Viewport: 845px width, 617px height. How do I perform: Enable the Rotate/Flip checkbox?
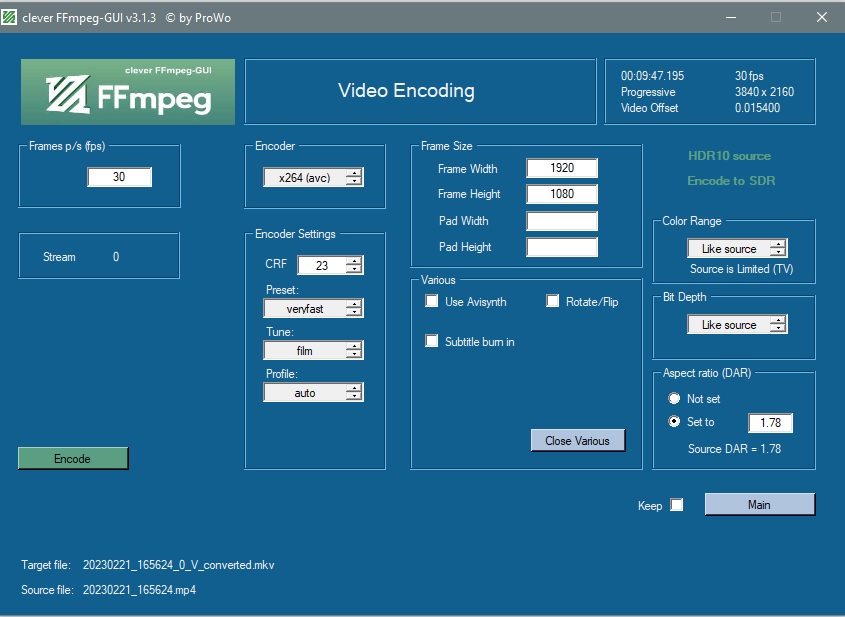pos(552,301)
